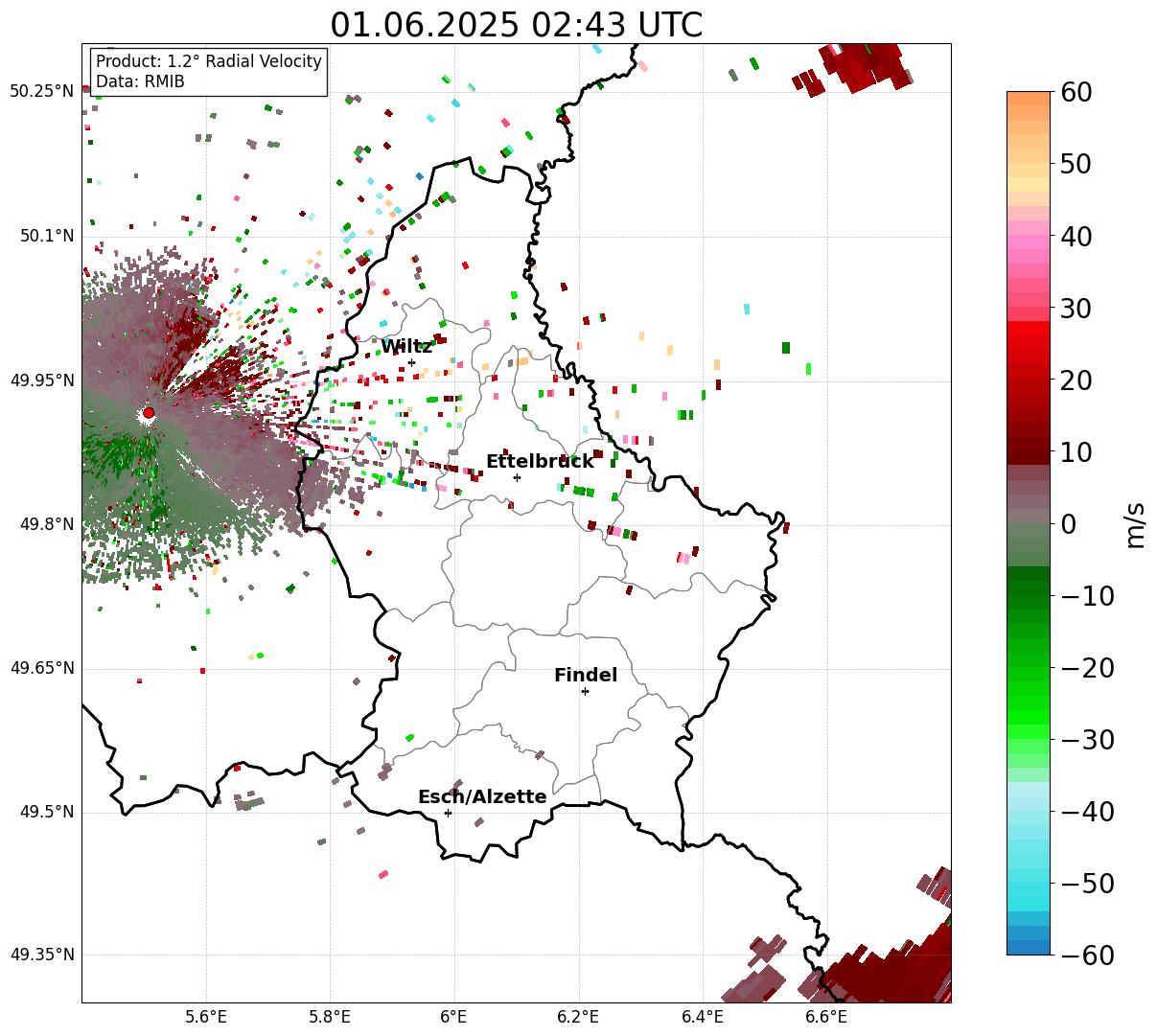Click the title "01.06.2025 02:43 UTC"
This screenshot has width=1157, height=1036.
pyautogui.click(x=516, y=24)
